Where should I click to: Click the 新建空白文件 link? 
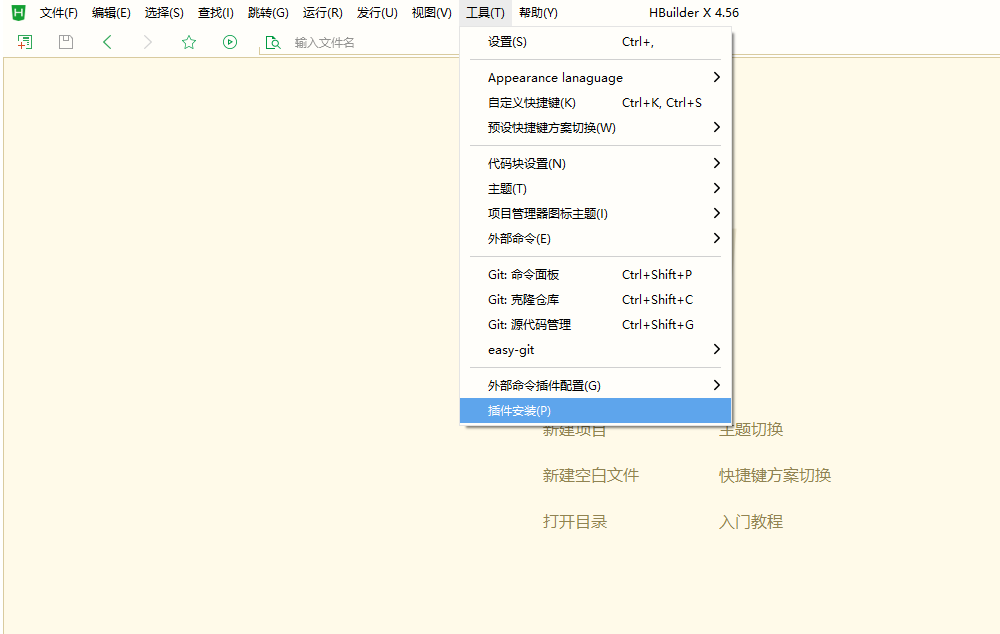[591, 475]
